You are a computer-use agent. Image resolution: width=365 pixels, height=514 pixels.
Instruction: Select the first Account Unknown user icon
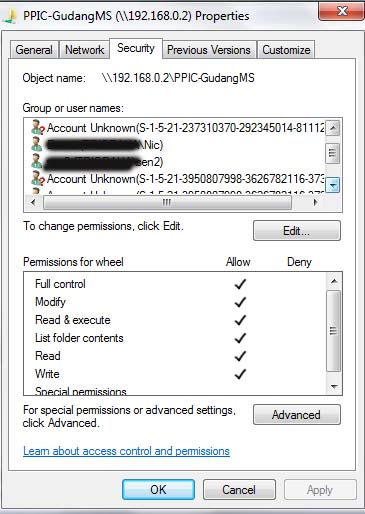pyautogui.click(x=38, y=128)
